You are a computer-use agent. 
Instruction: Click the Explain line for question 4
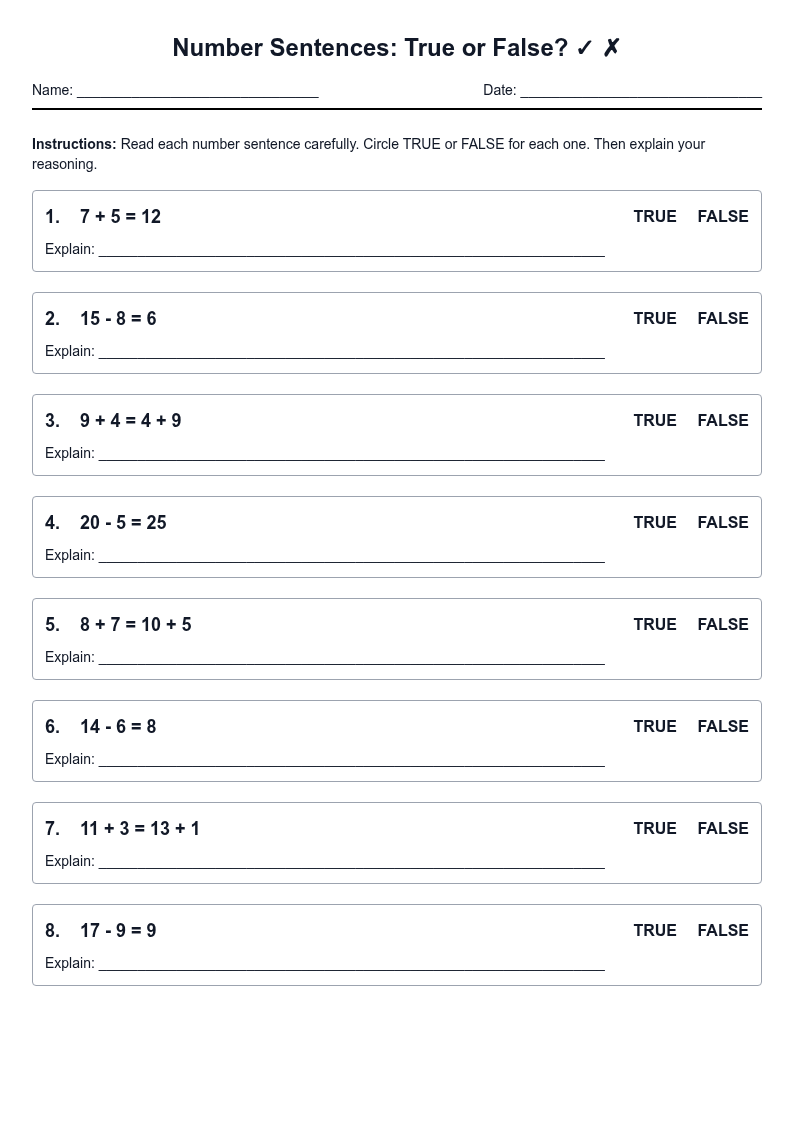click(352, 555)
